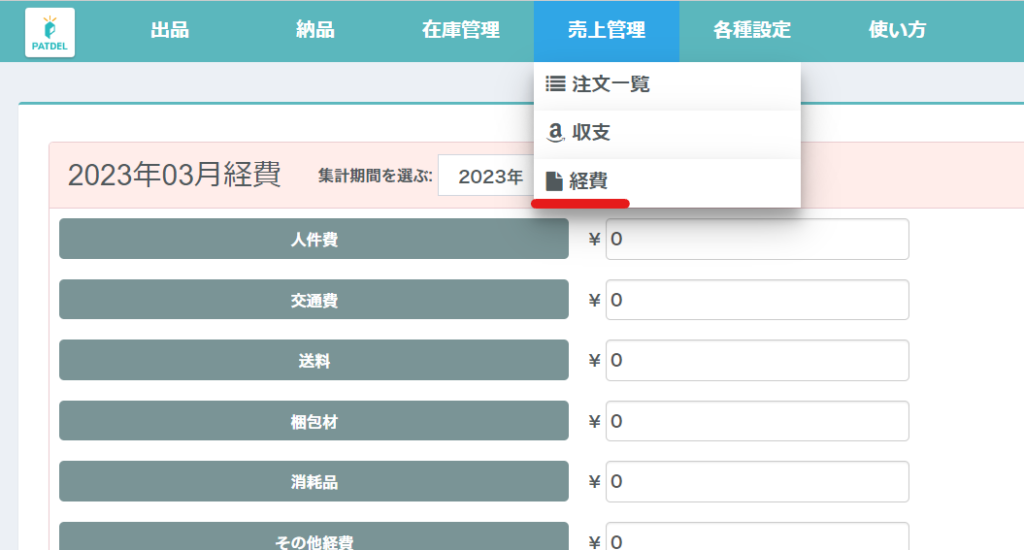
Task: Select the 送料 category label
Action: click(x=314, y=361)
